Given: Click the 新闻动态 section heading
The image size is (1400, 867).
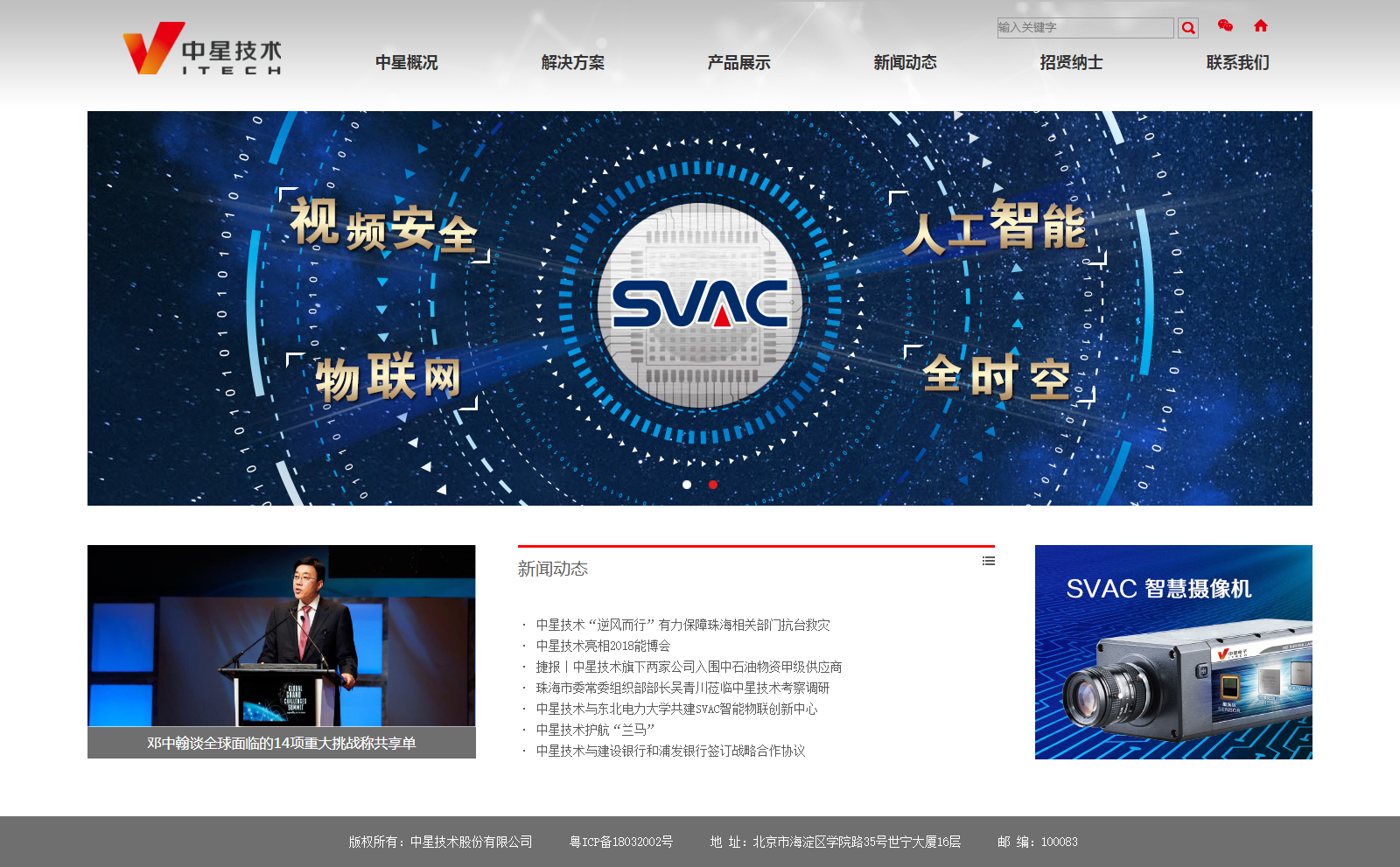Looking at the screenshot, I should pyautogui.click(x=553, y=569).
